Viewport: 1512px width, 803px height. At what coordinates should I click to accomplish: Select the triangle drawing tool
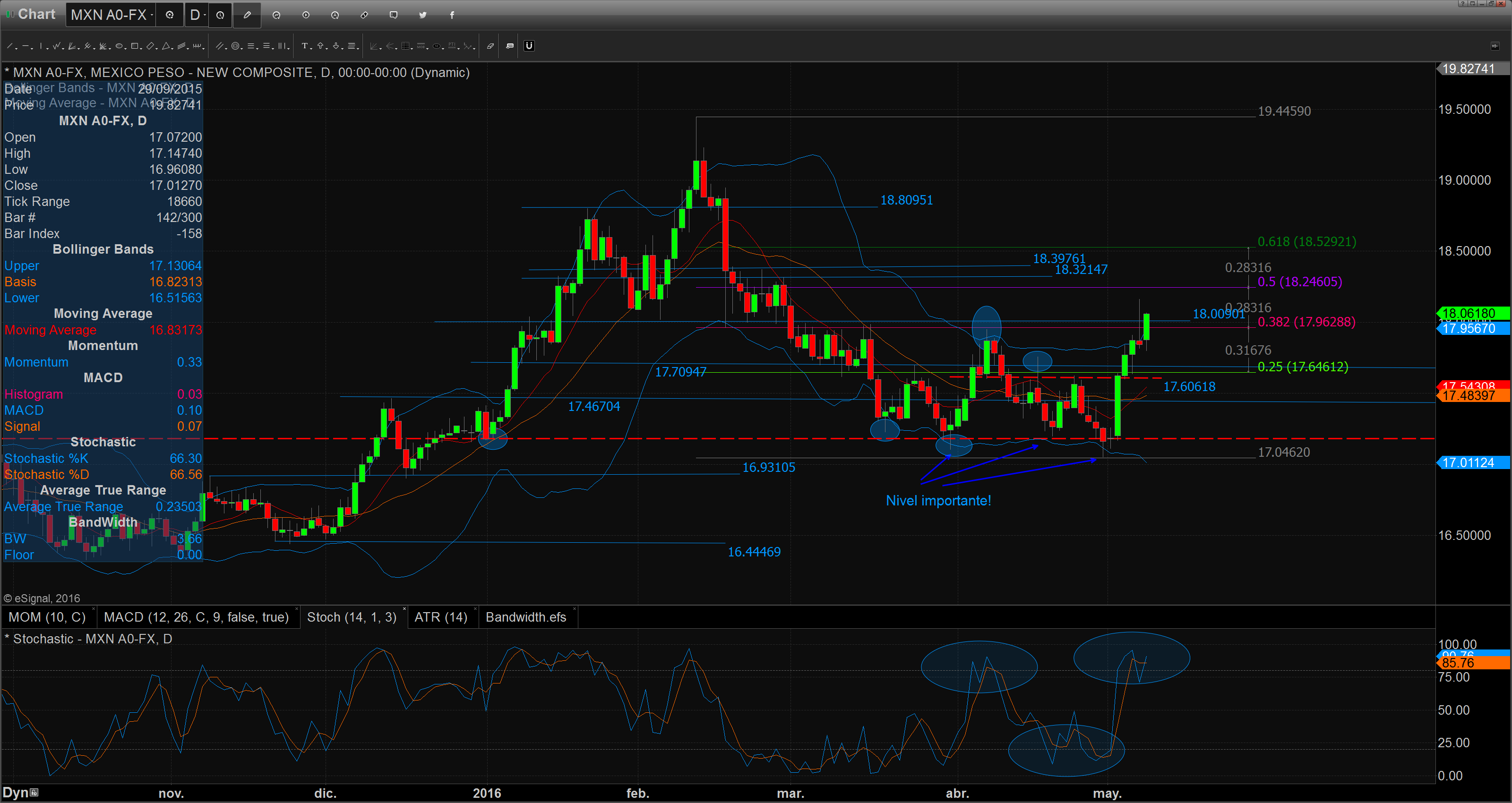[166, 46]
